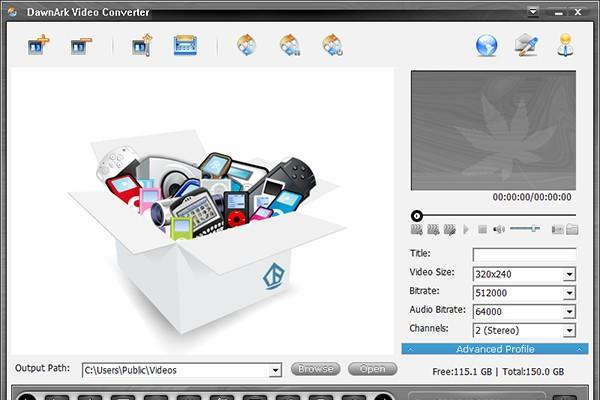The image size is (600, 400).
Task: Take a snapshot of the preview
Action: tap(558, 229)
